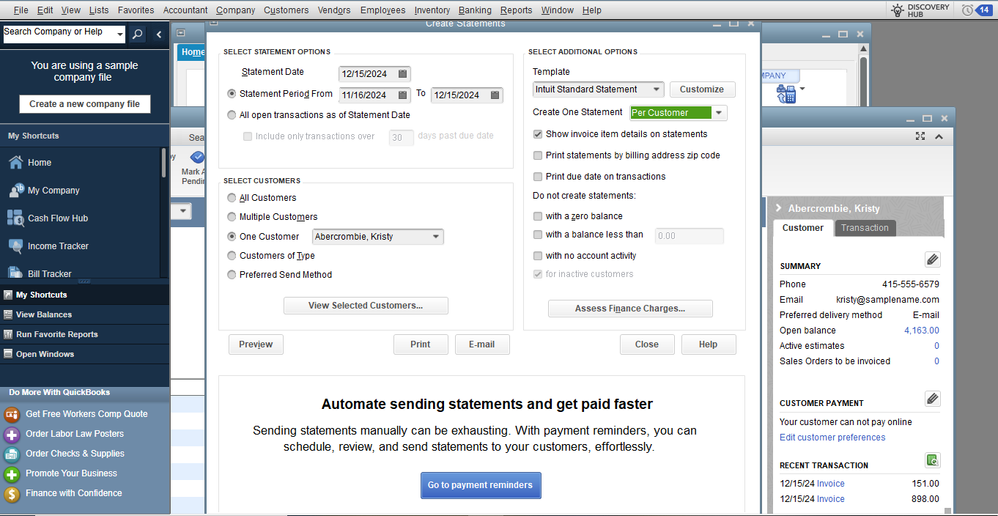Click calculator icon in Home window

tap(786, 94)
